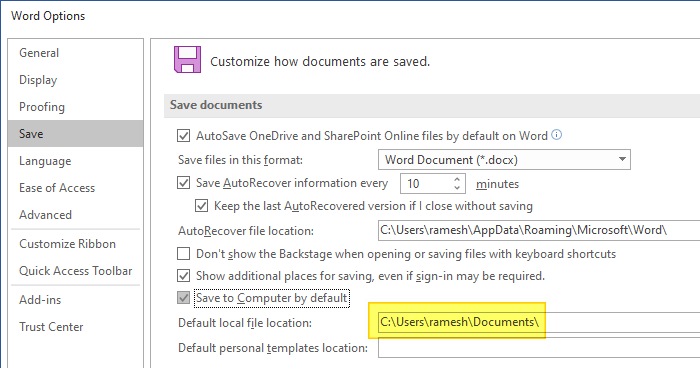The width and height of the screenshot is (700, 368).
Task: Click the "Default local file location:" label
Action: click(245, 323)
